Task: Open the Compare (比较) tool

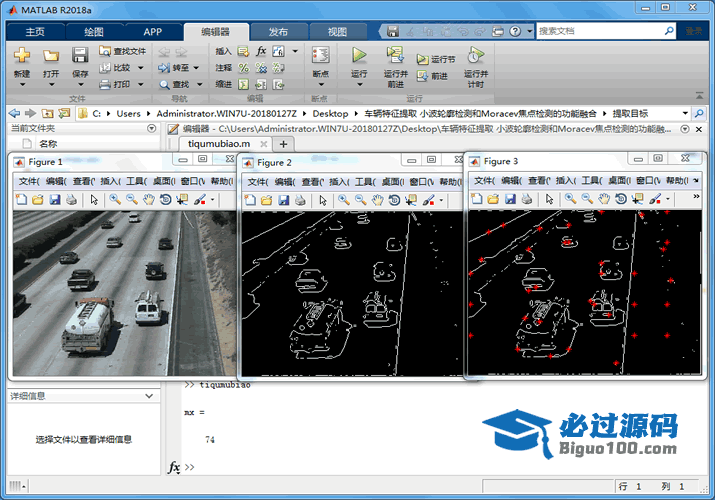Action: tap(116, 67)
